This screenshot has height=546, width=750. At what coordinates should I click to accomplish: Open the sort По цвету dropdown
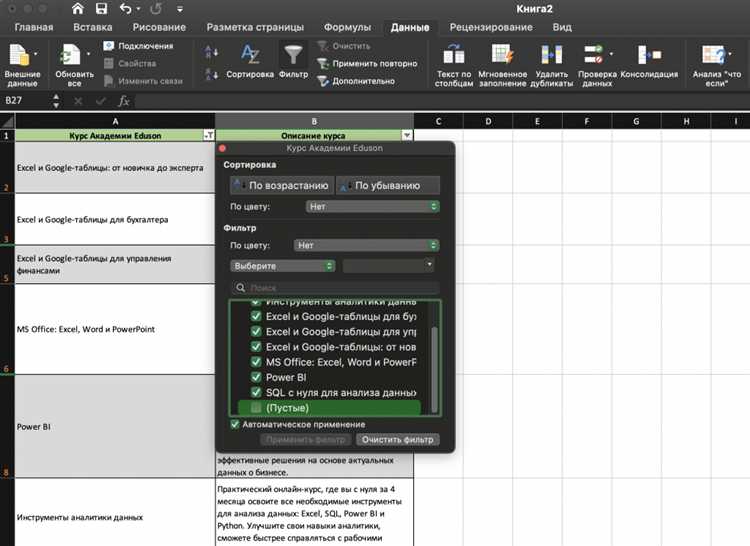pyautogui.click(x=372, y=207)
